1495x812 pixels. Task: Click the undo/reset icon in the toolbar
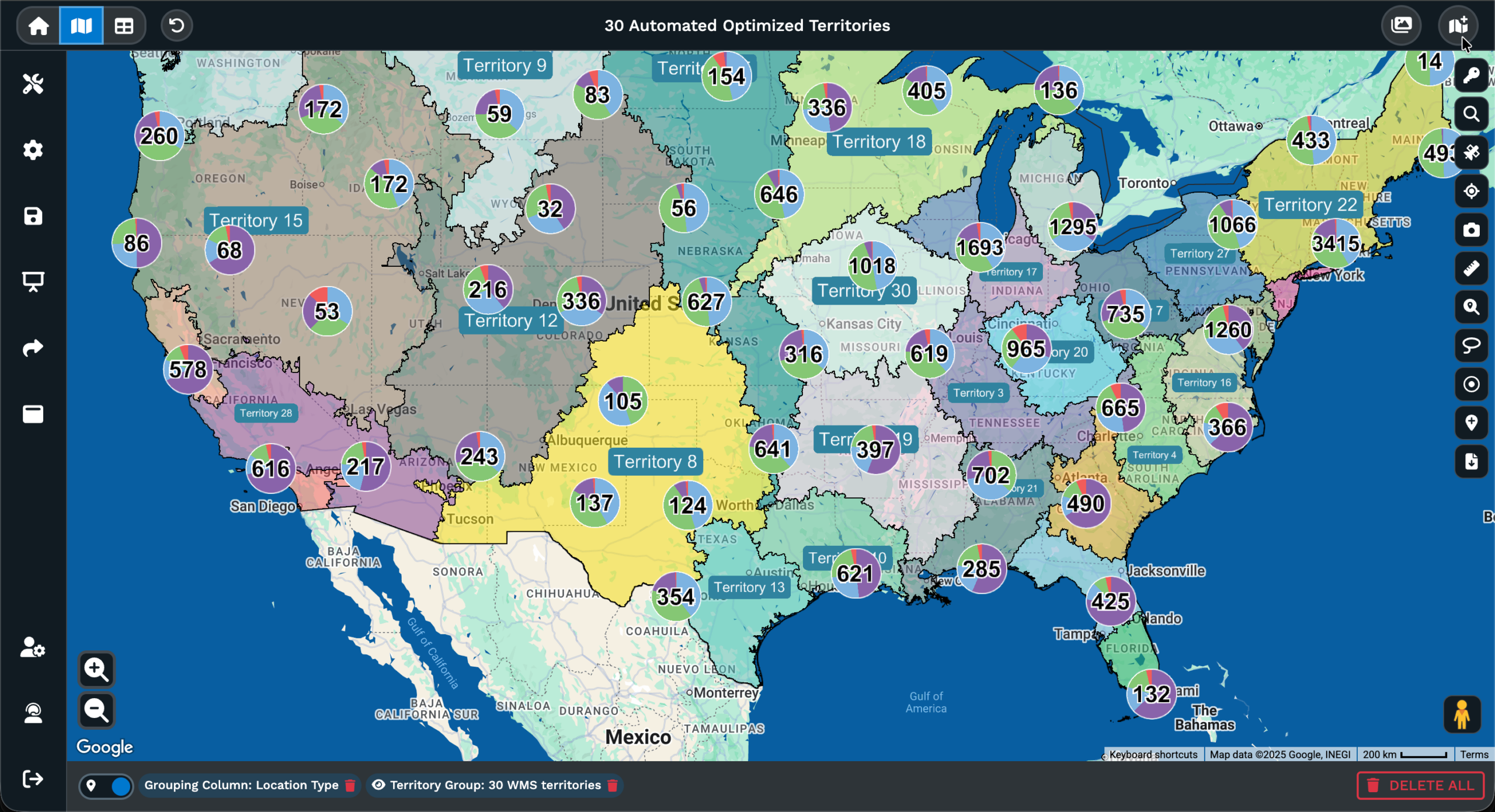(176, 25)
